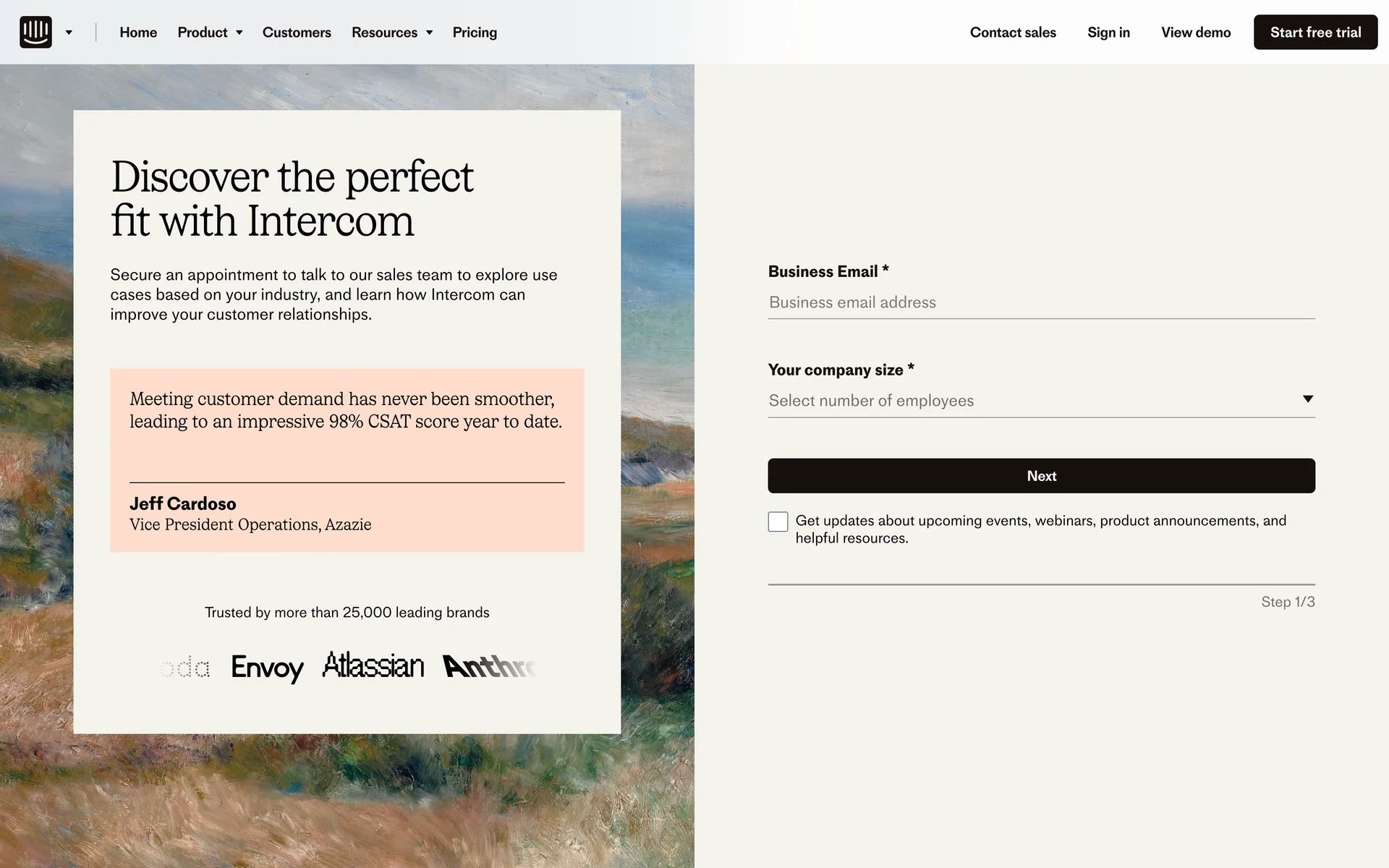Focus the Business email address field
Viewport: 1389px width, 868px height.
pos(1041,302)
